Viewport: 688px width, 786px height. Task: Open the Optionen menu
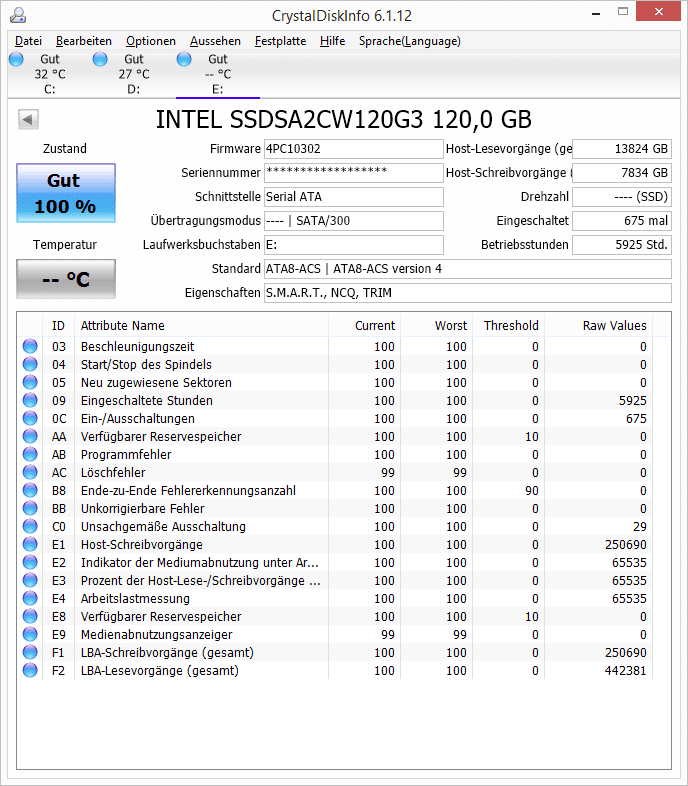pos(150,41)
